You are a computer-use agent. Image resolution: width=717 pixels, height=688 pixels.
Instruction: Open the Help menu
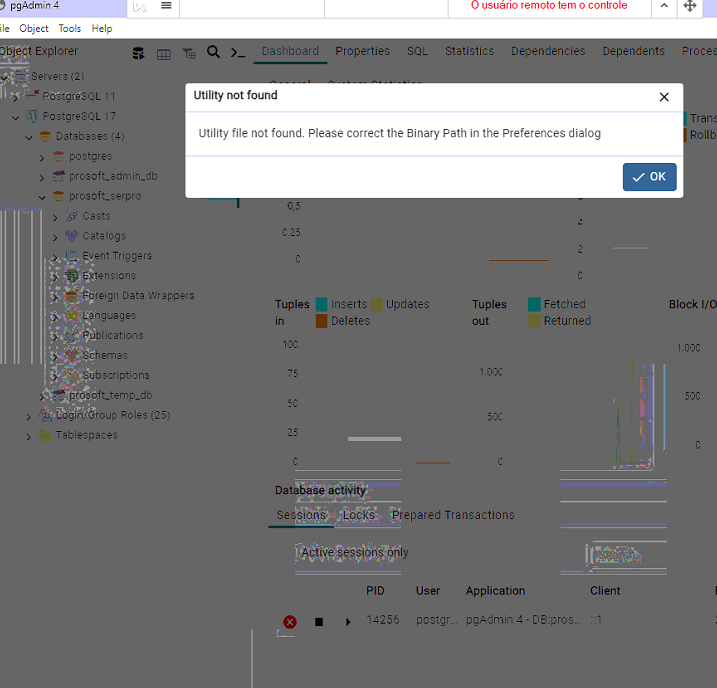tap(102, 28)
